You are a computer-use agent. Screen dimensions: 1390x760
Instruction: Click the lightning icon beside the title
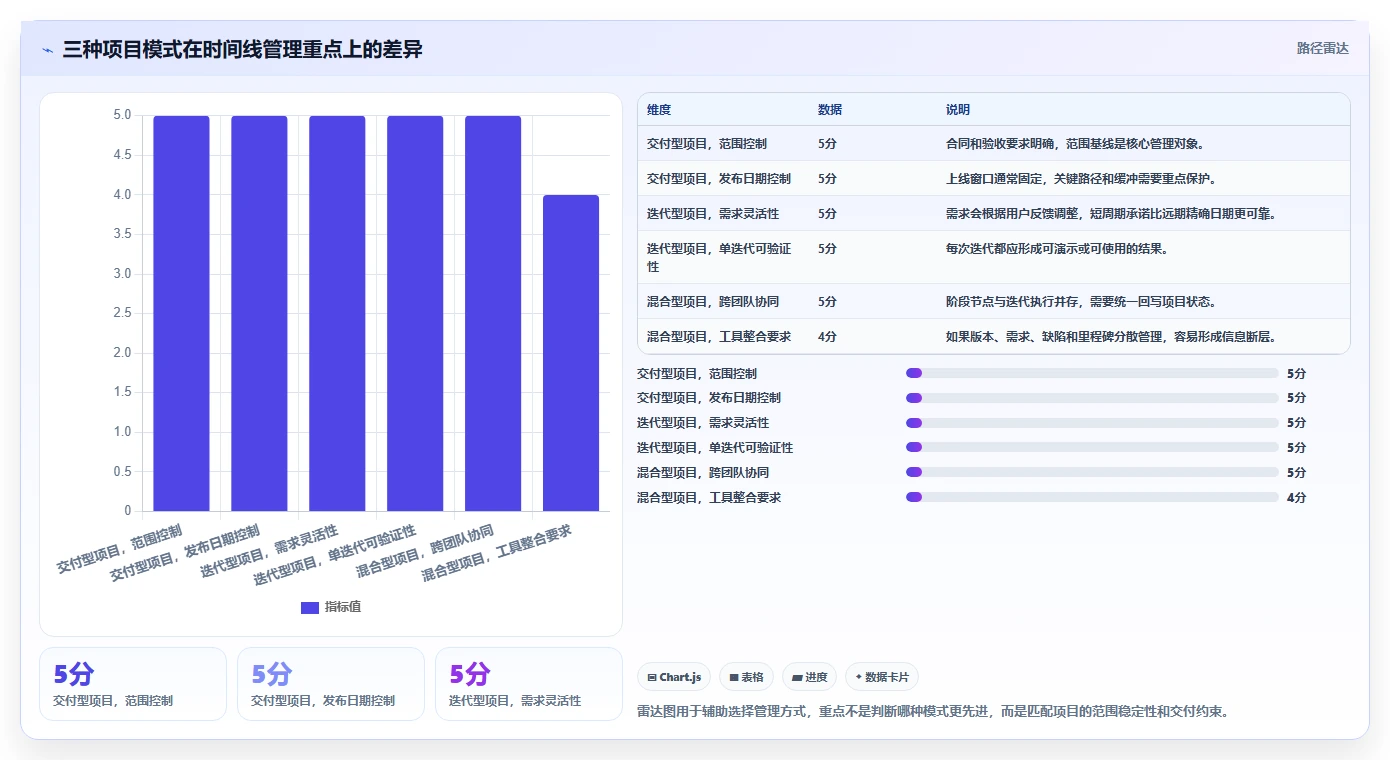(48, 50)
